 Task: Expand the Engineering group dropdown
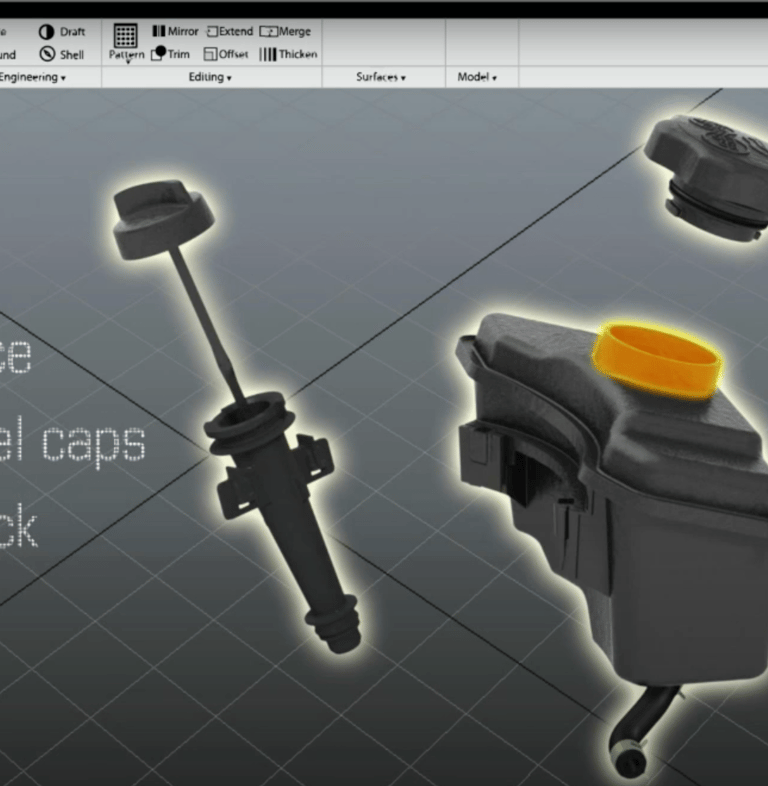pyautogui.click(x=63, y=78)
